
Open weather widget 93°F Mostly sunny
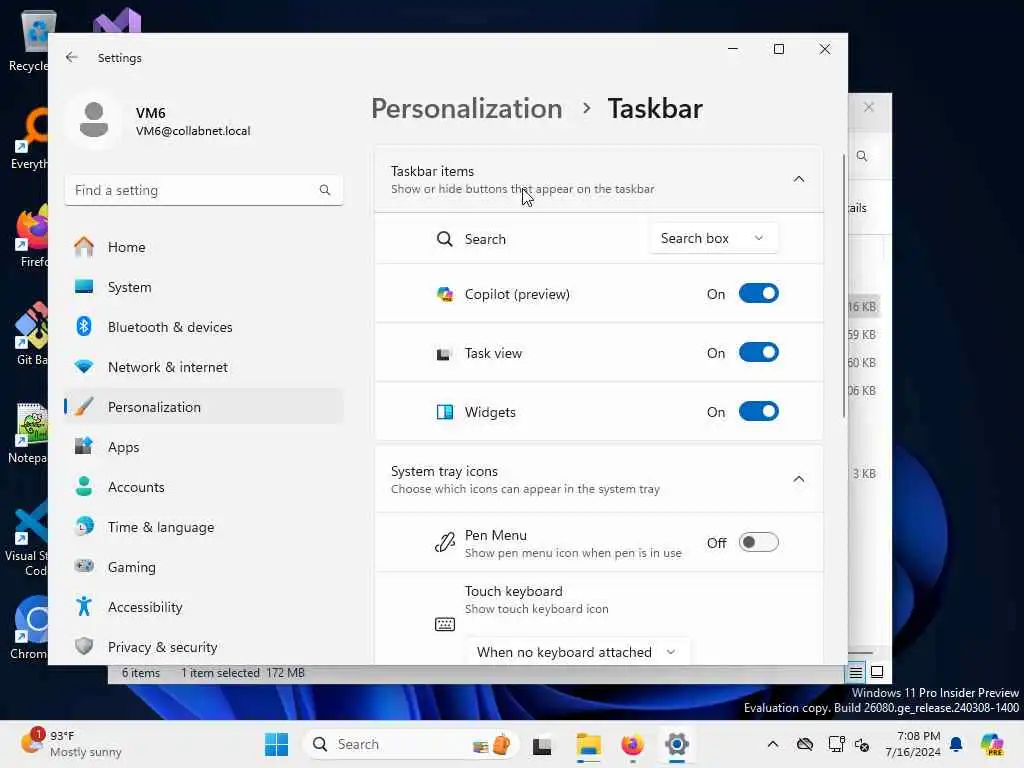tap(71, 744)
